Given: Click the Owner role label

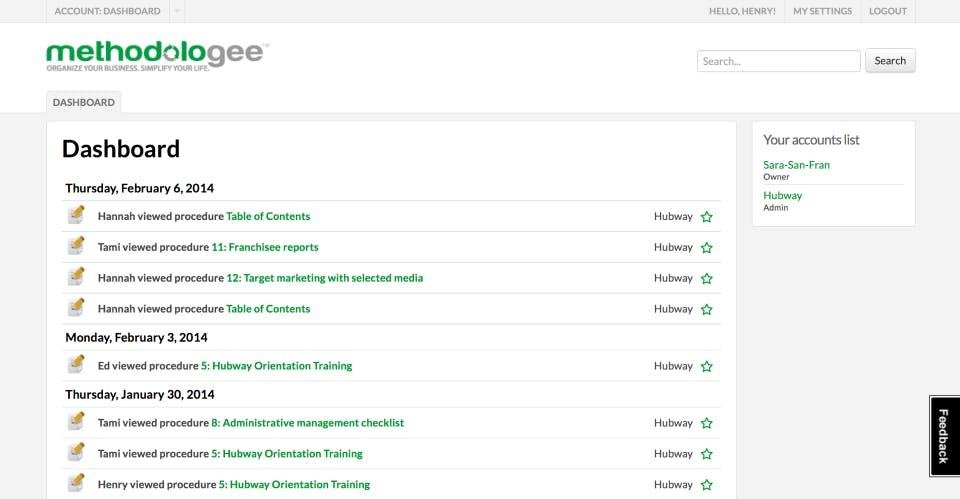Looking at the screenshot, I should pos(776,177).
